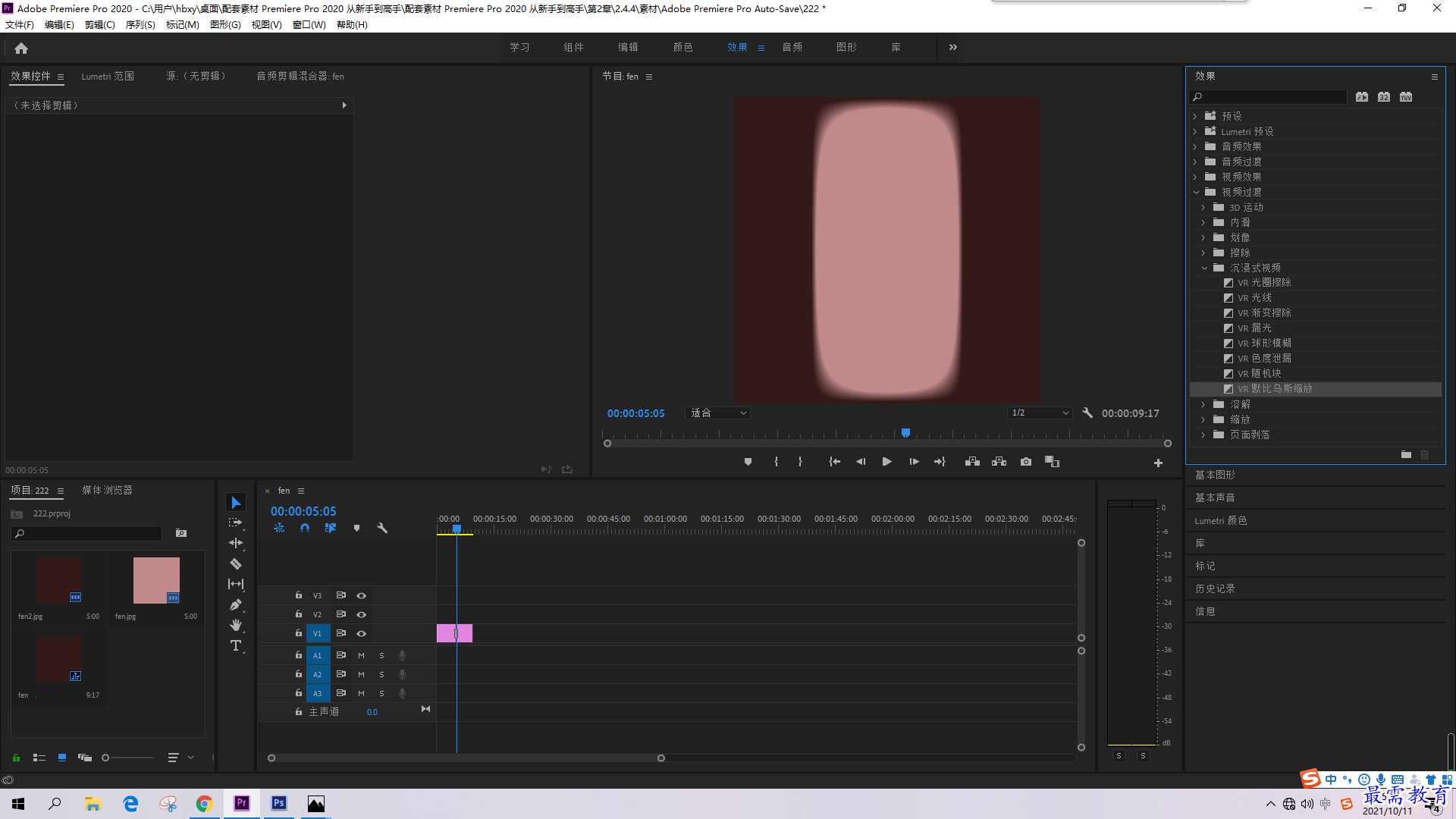Step back one frame
The height and width of the screenshot is (819, 1456).
pyautogui.click(x=861, y=462)
